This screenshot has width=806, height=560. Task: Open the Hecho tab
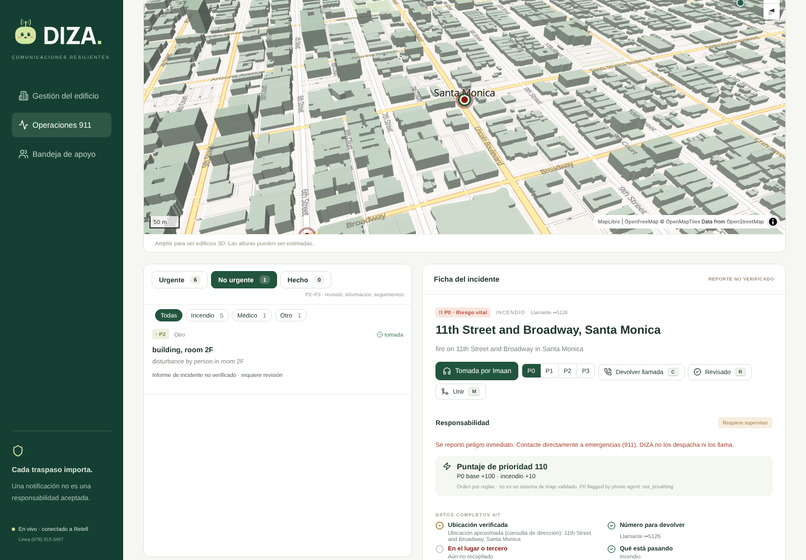point(305,280)
